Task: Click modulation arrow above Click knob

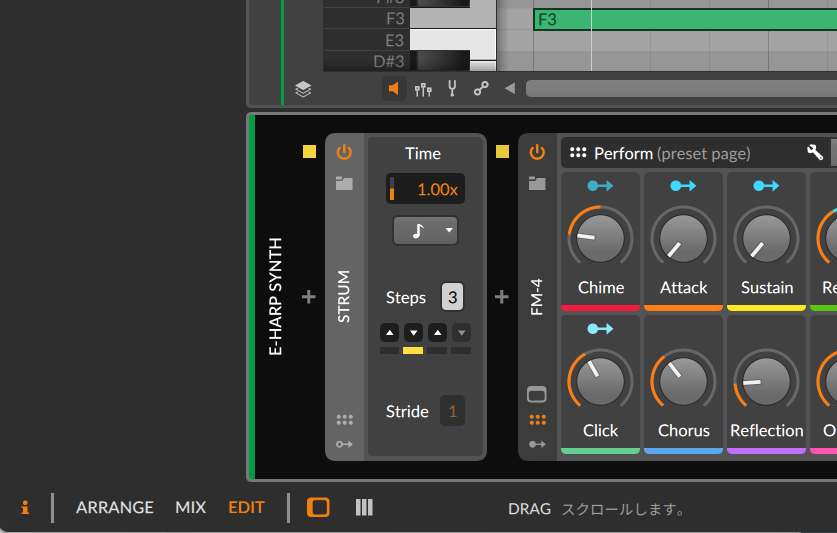Action: [601, 329]
